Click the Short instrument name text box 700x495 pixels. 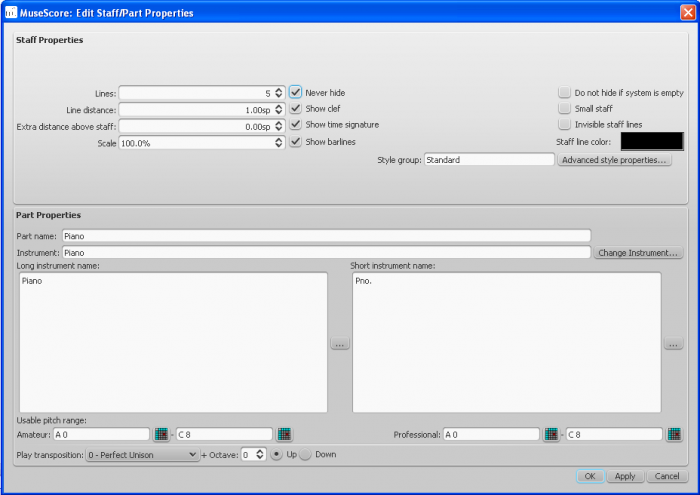[x=507, y=342]
